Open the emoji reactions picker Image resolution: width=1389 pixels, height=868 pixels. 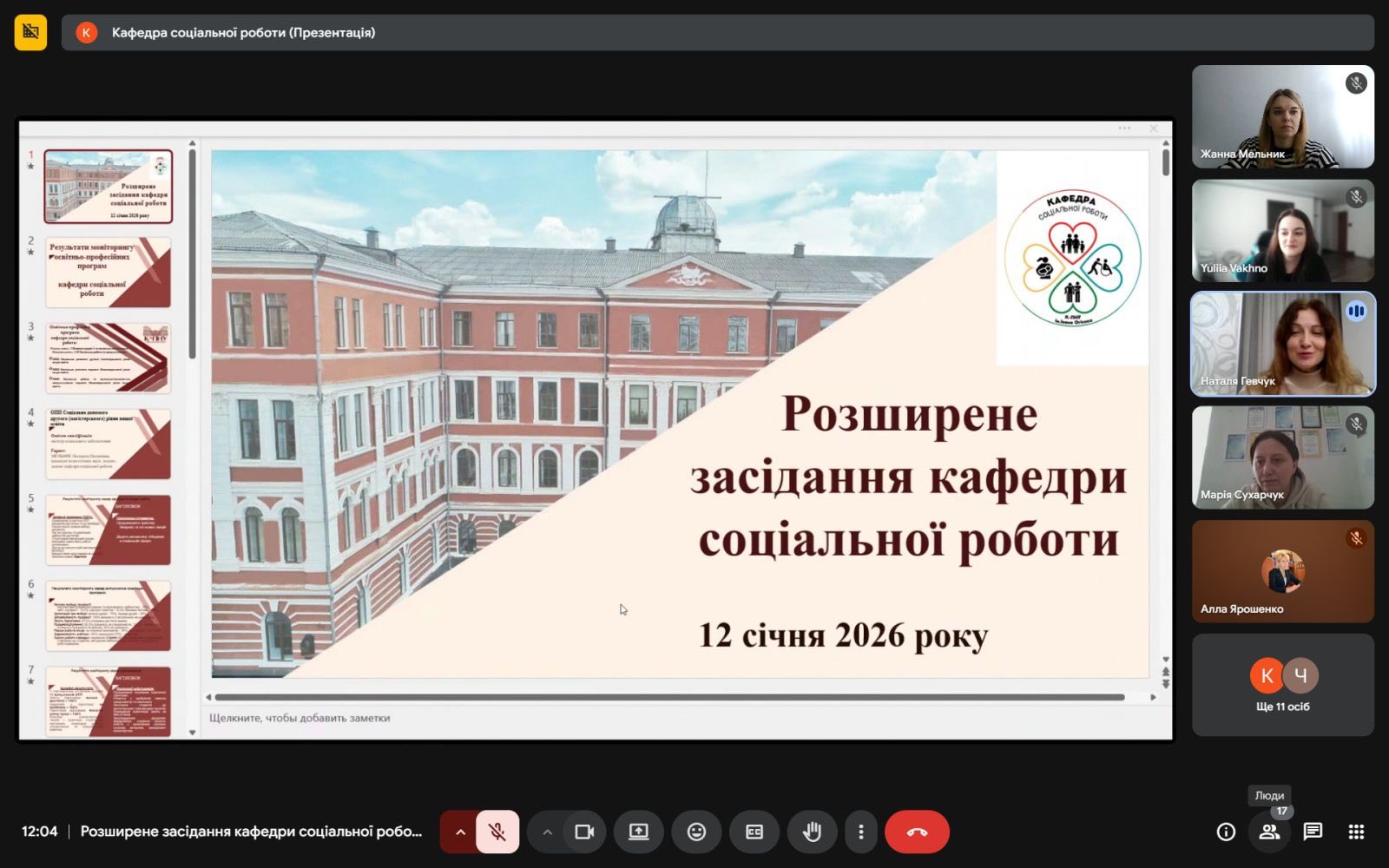pos(696,832)
